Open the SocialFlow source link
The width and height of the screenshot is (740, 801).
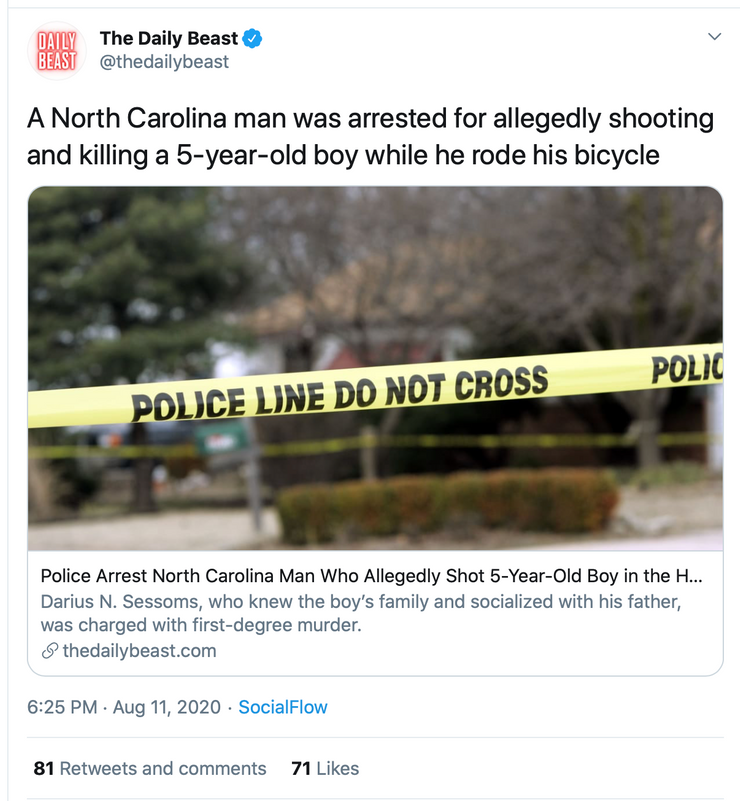tap(283, 707)
